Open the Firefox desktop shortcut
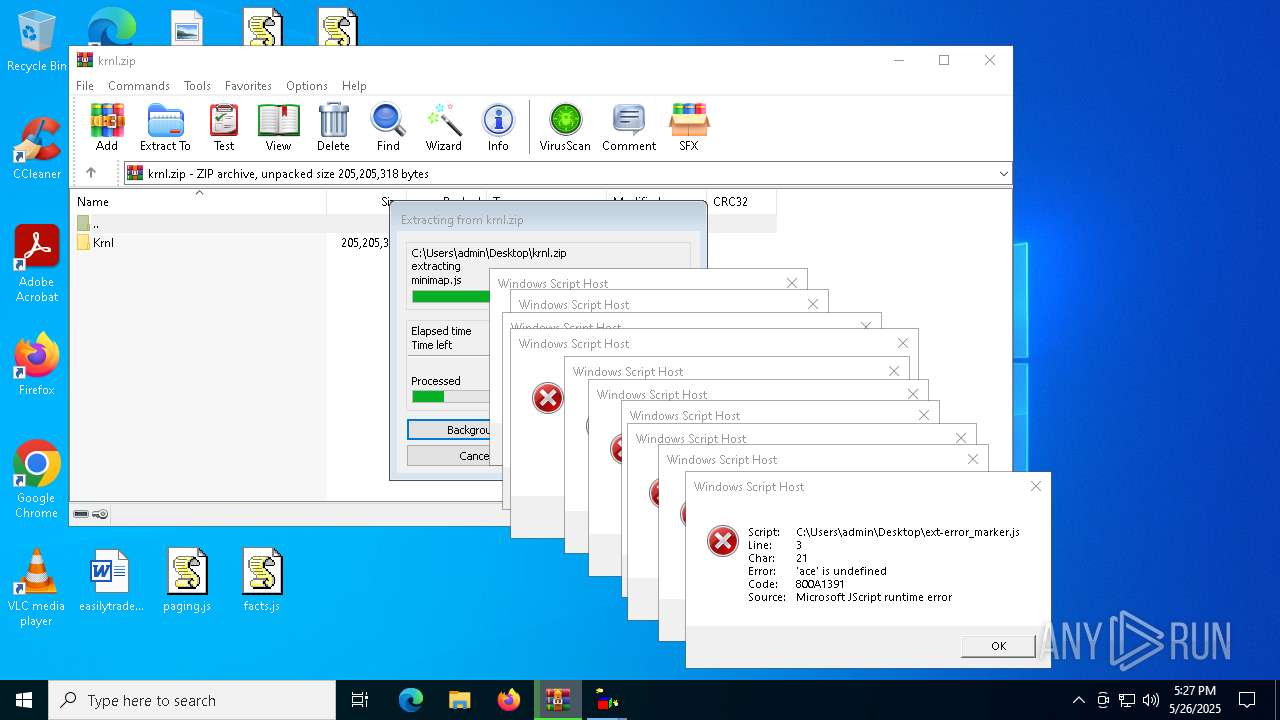1280x720 pixels. [37, 364]
